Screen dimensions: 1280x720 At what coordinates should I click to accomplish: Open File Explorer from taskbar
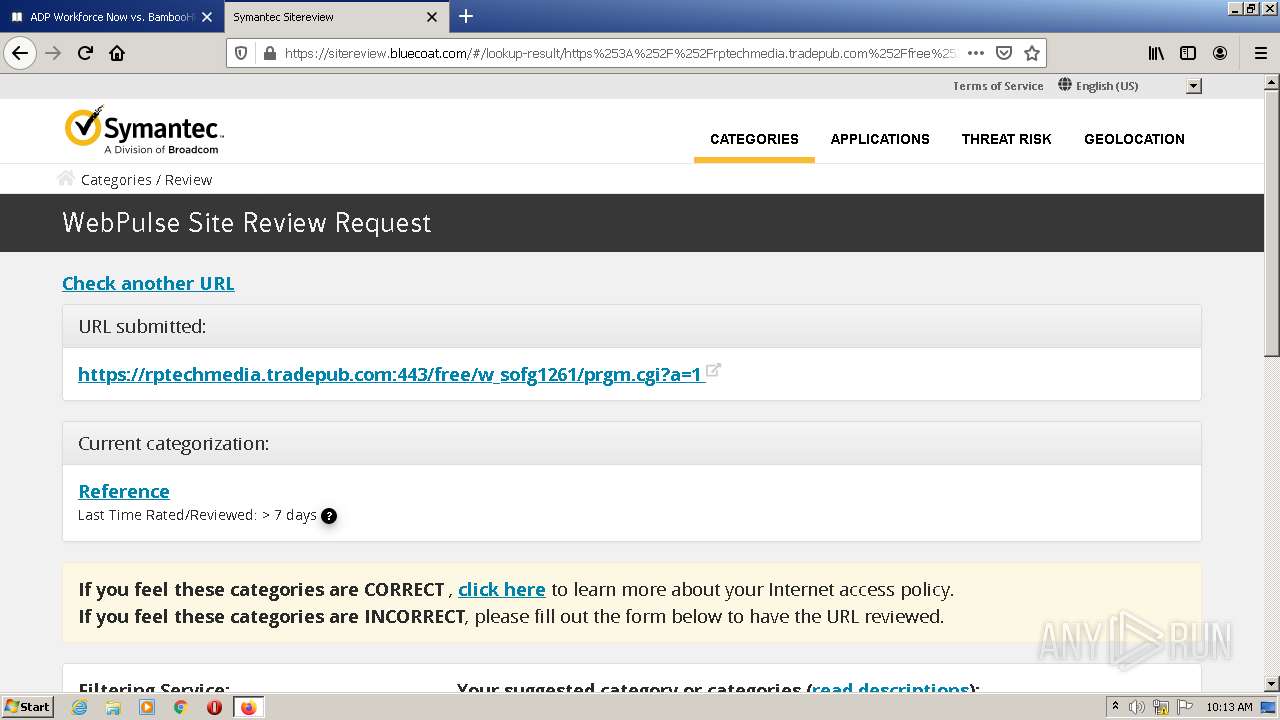point(113,707)
